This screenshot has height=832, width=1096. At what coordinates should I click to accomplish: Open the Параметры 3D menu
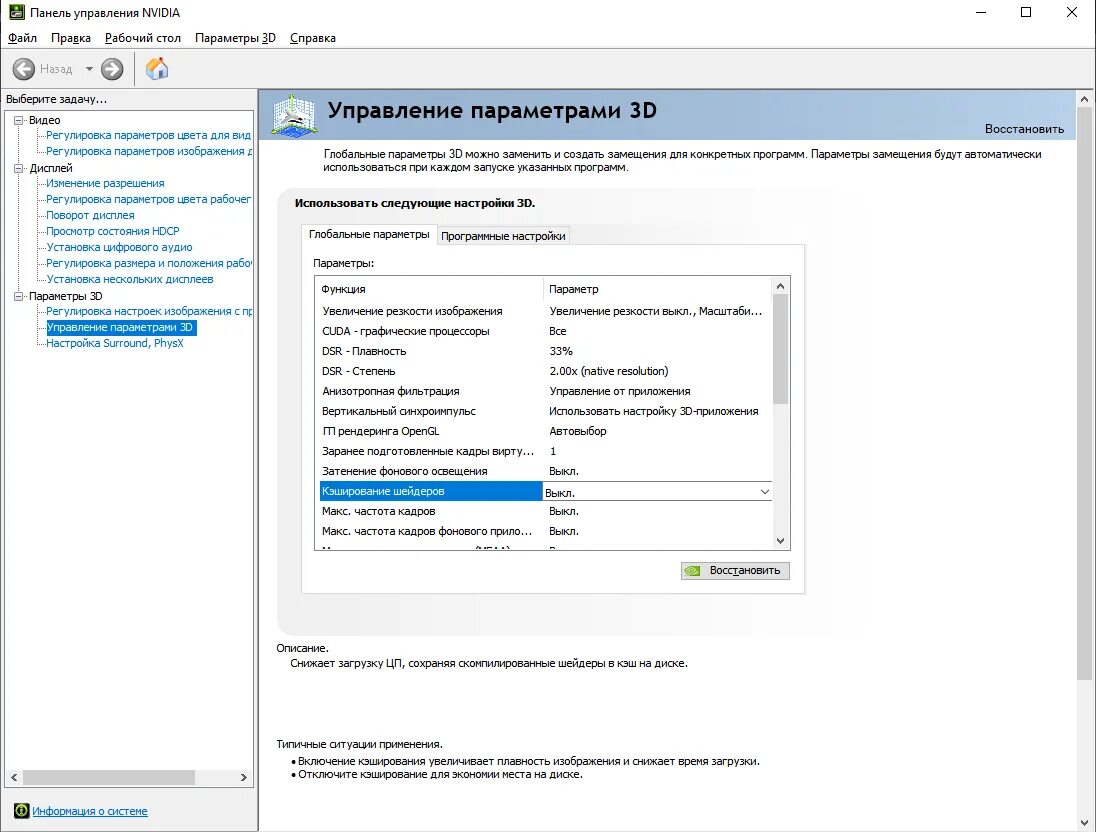pos(235,38)
